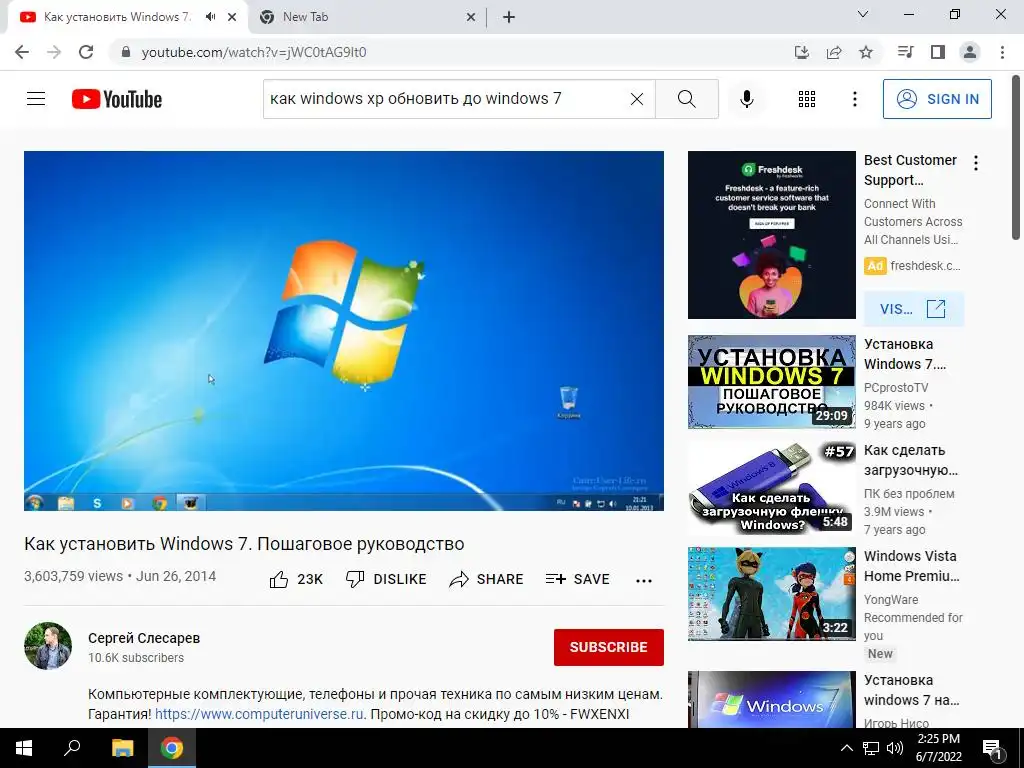Open Windows Vista Home Premium thumbnail
Screen dimensions: 1024x768
tap(771, 594)
